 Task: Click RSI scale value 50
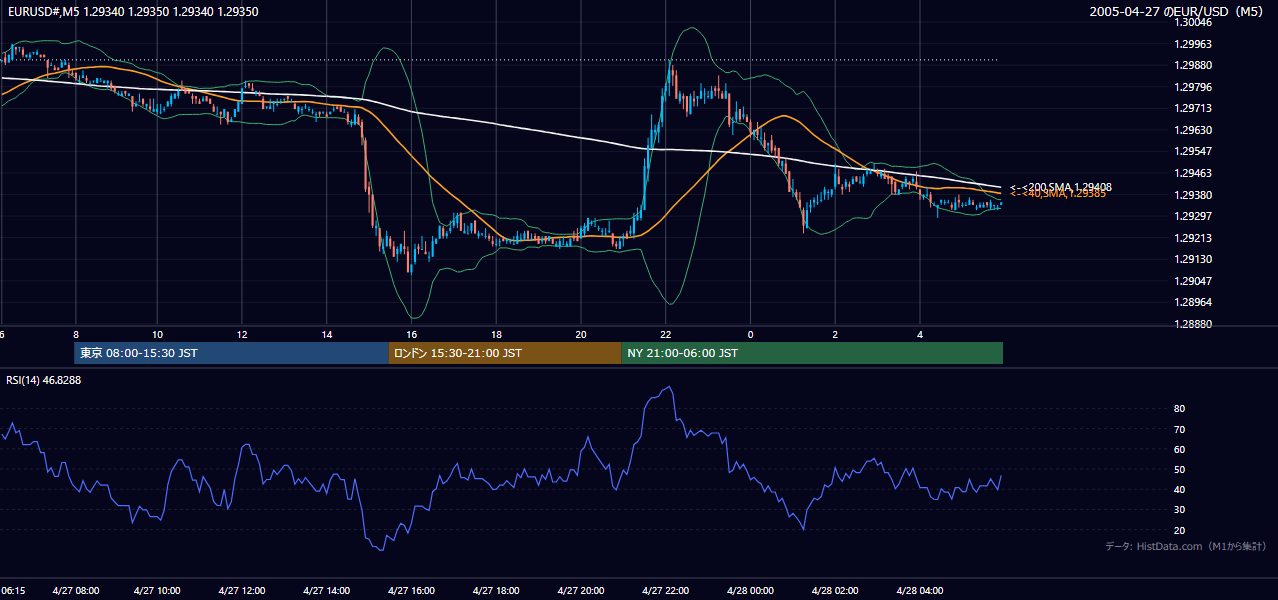1179,469
